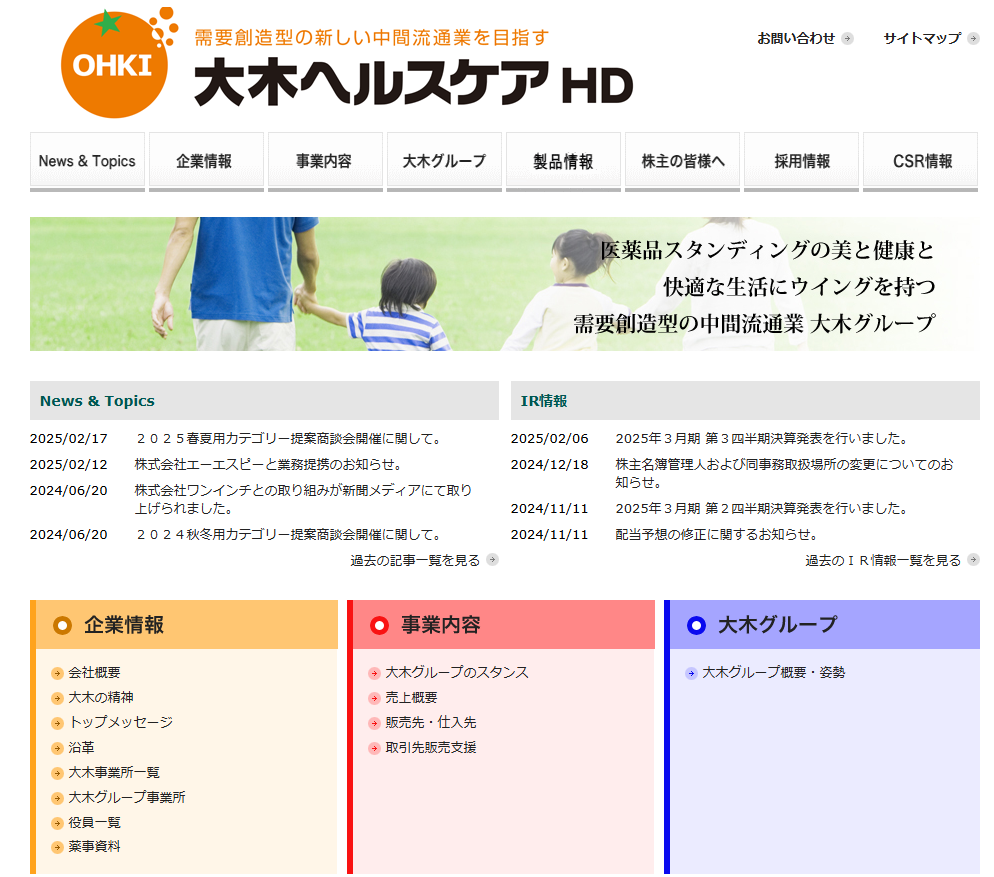Image resolution: width=994 pixels, height=877 pixels.
Task: Open the 大木の精神 link
Action: (x=101, y=698)
